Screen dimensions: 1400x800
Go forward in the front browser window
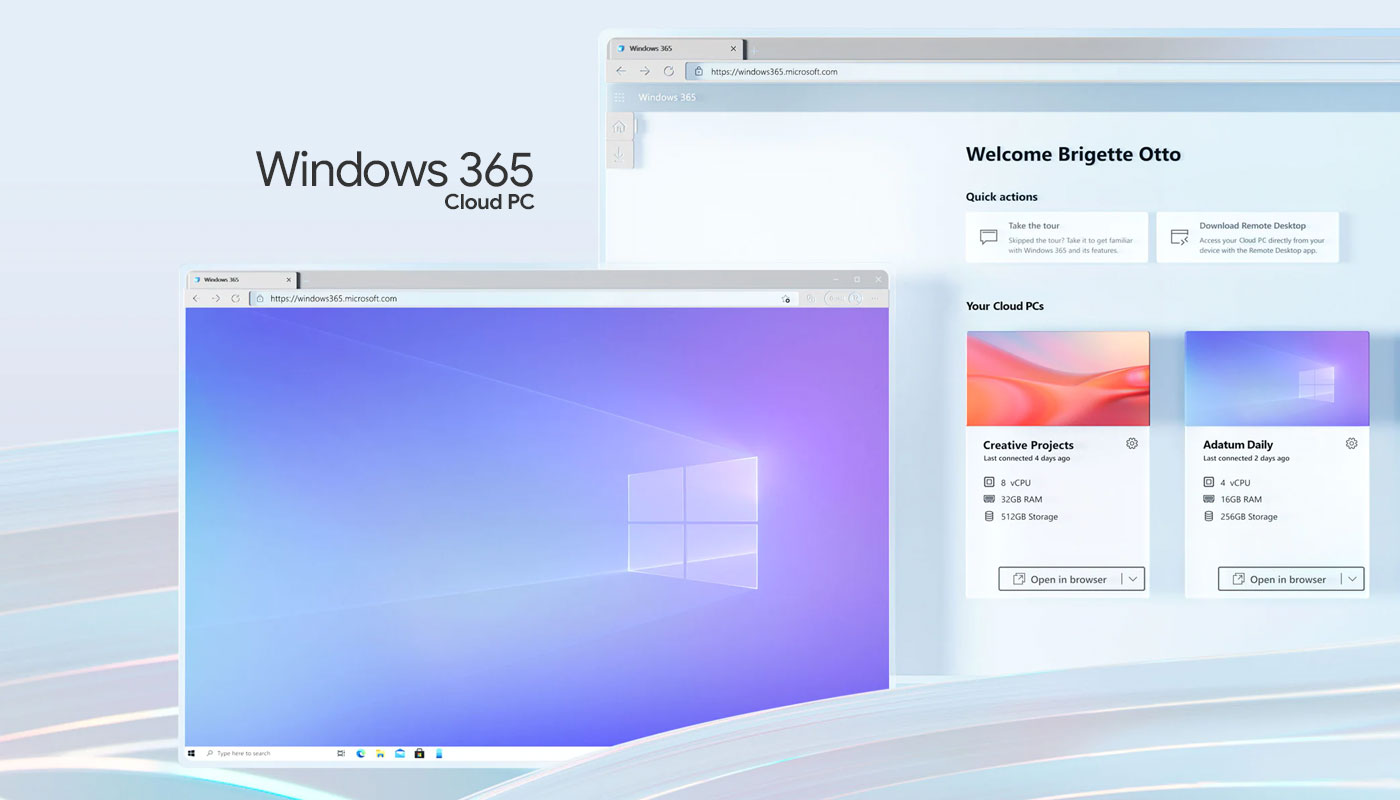click(215, 298)
